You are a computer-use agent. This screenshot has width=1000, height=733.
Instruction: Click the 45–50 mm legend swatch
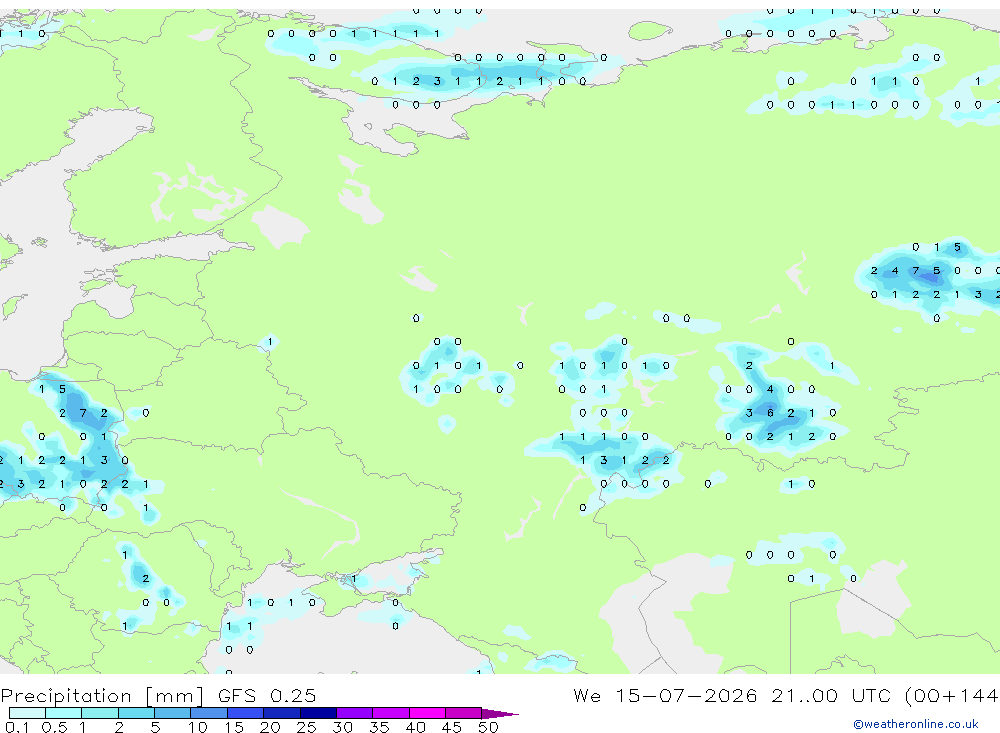coord(464,713)
